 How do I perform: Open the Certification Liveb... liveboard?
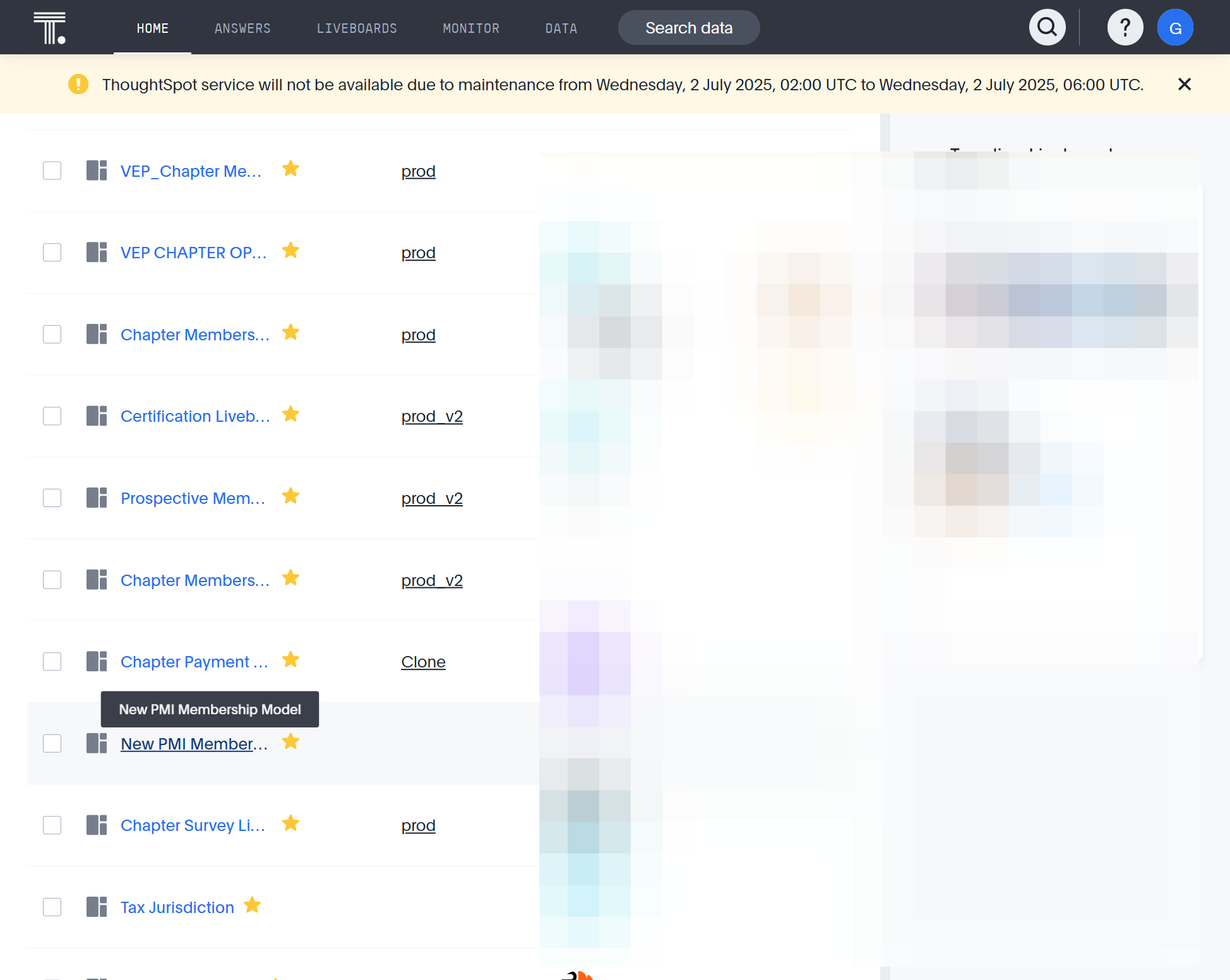[x=195, y=416]
